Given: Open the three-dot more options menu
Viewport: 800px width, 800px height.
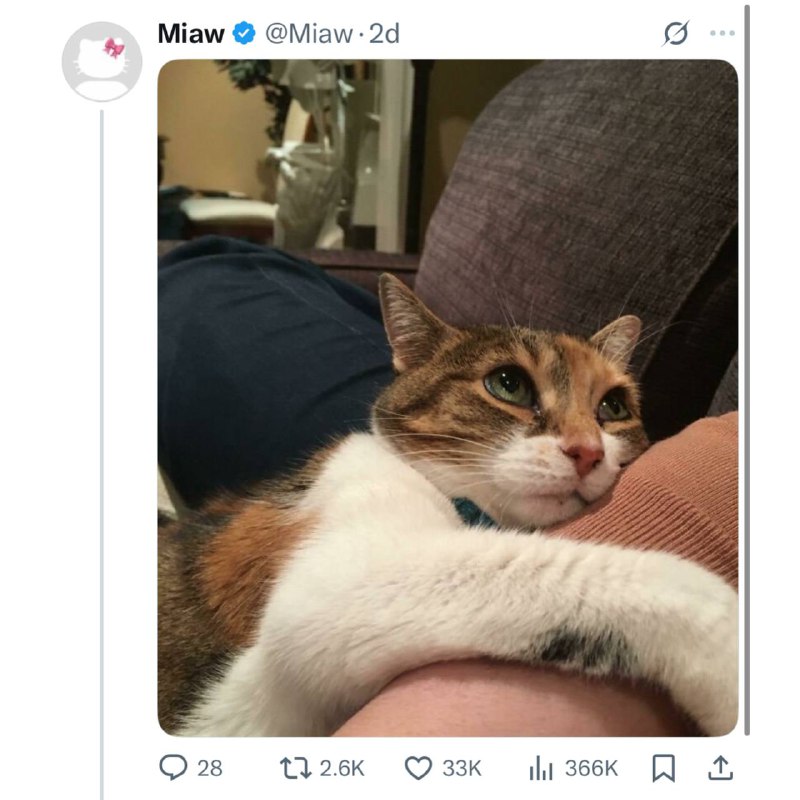Looking at the screenshot, I should (x=722, y=34).
